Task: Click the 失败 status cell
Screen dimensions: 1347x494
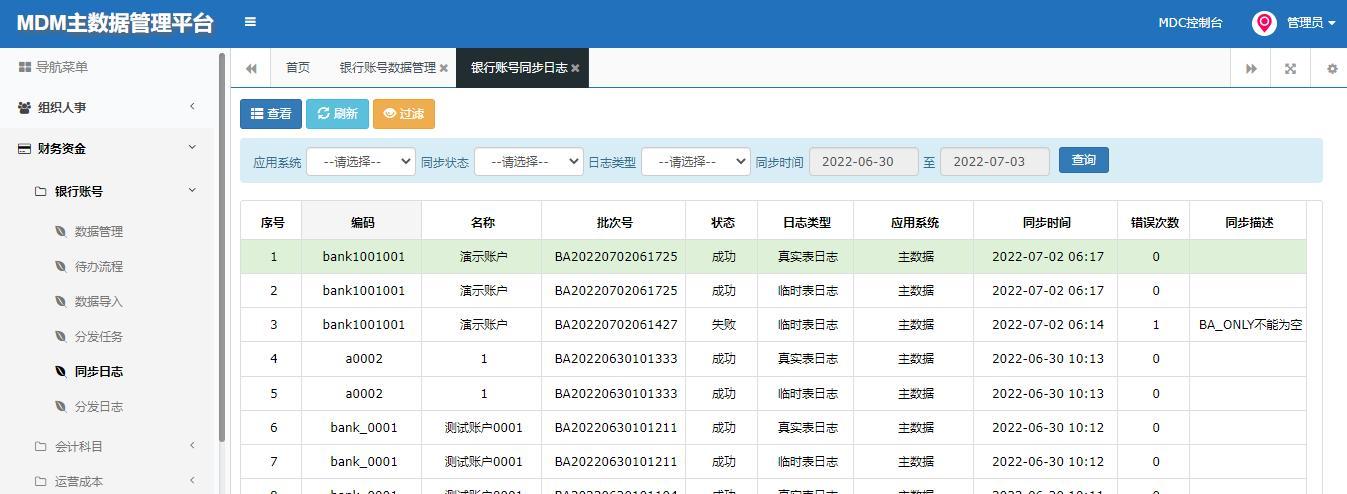Action: [722, 324]
